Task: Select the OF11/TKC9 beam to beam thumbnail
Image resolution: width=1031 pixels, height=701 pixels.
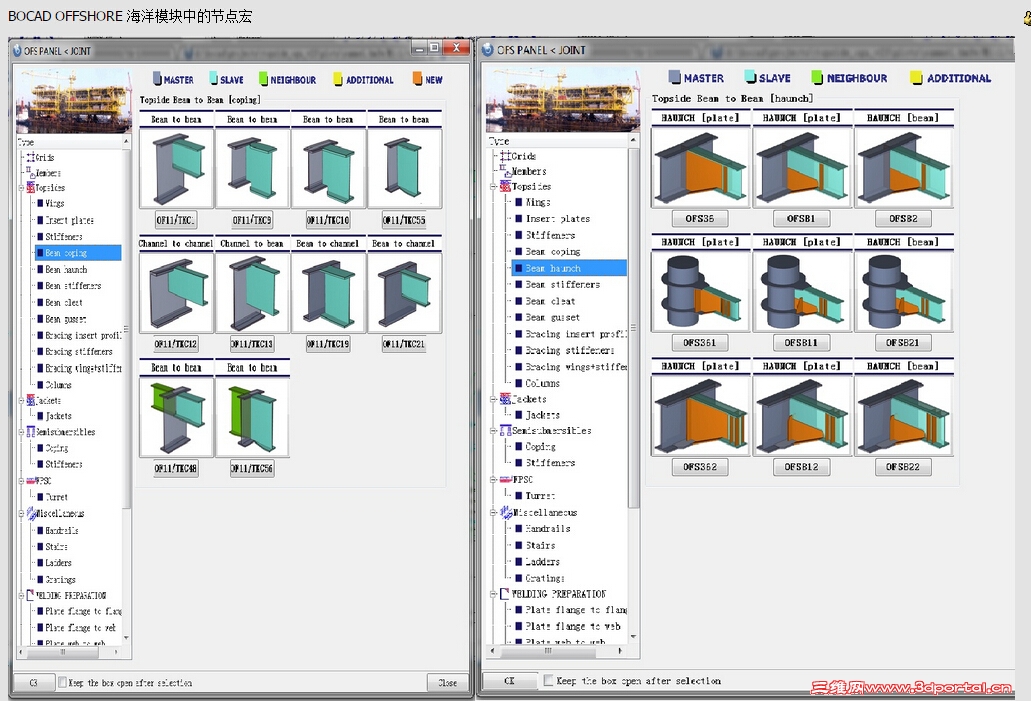Action: (252, 168)
